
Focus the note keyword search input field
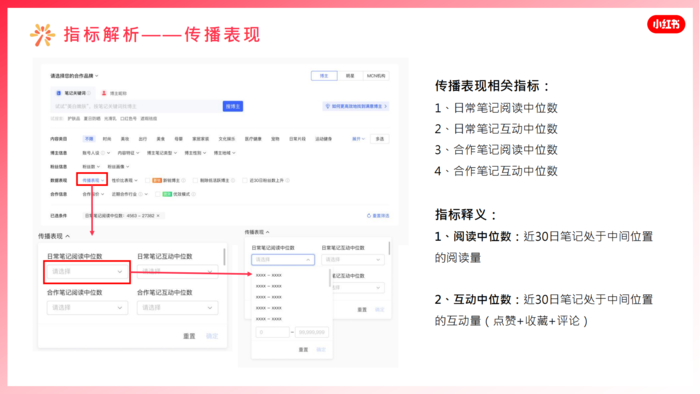(x=137, y=106)
